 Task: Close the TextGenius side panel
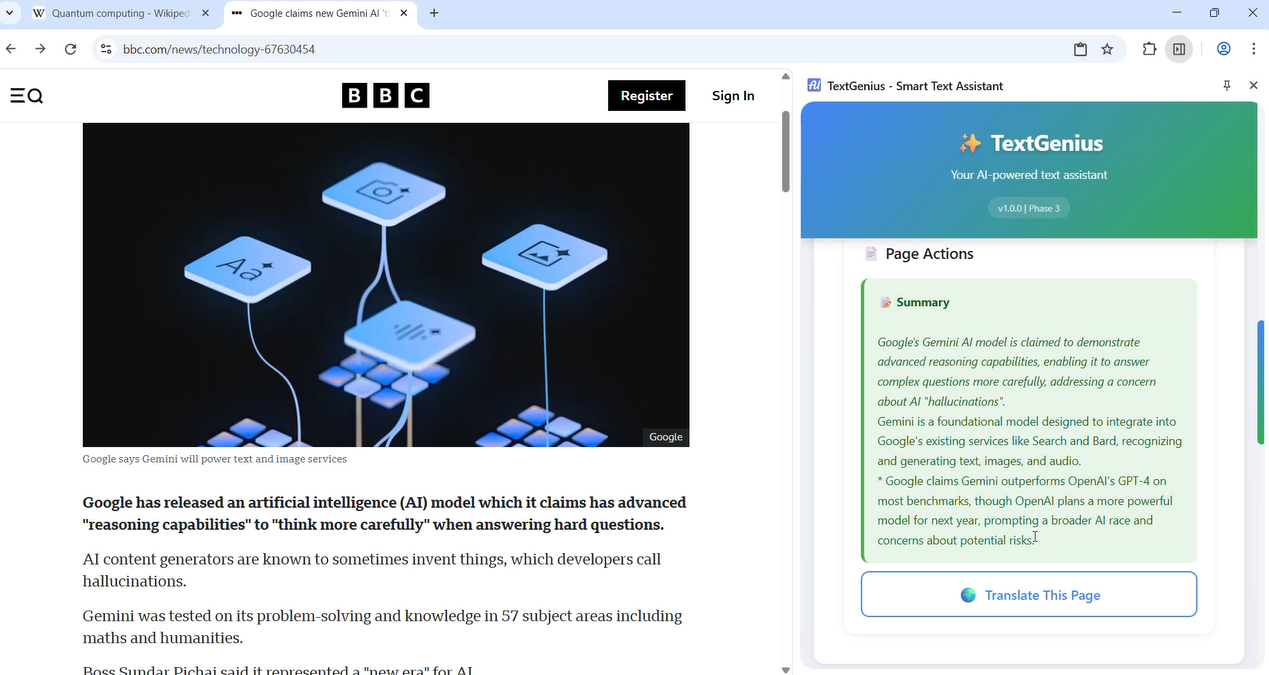pos(1253,86)
